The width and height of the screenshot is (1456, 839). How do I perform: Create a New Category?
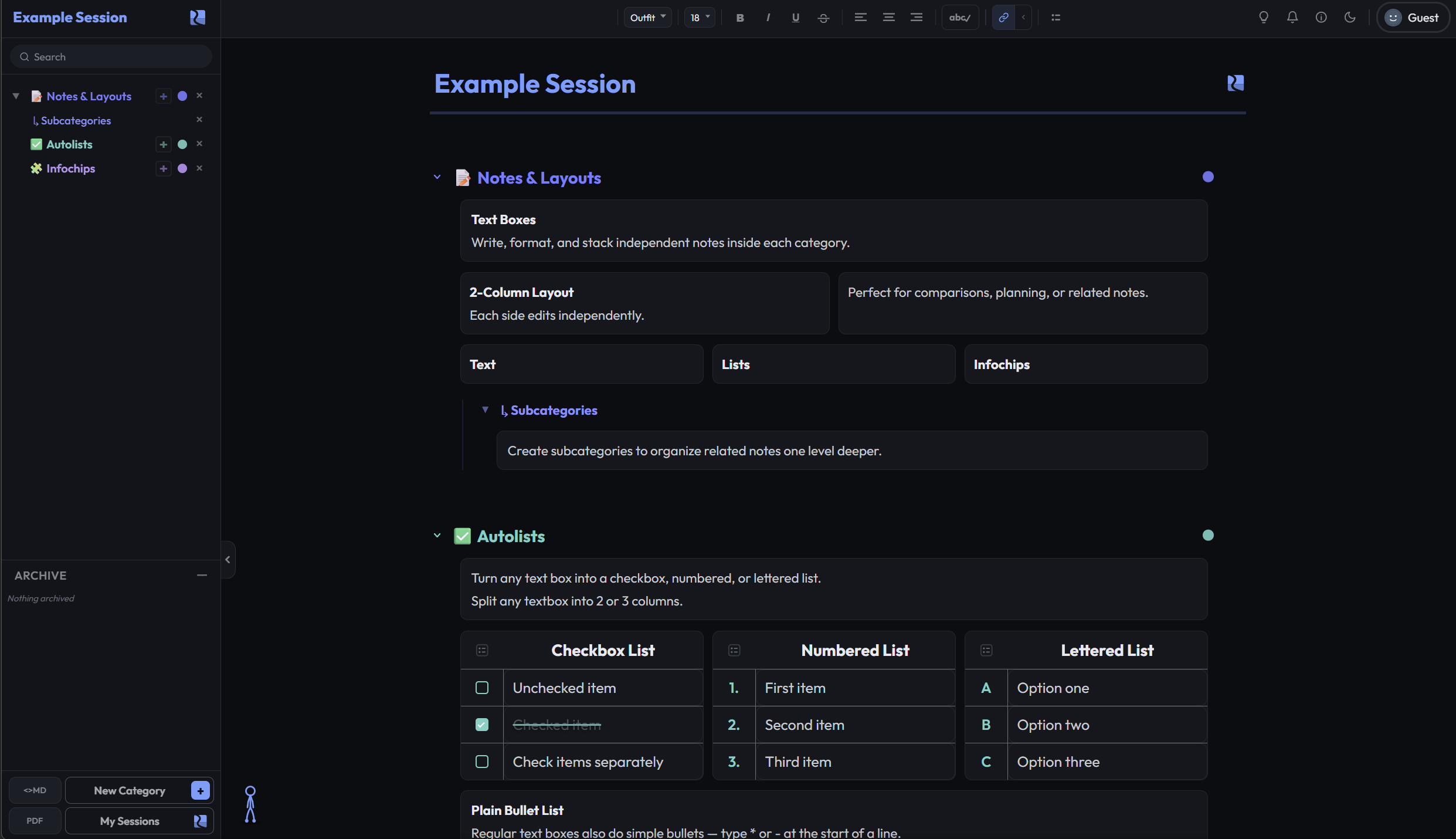click(139, 790)
